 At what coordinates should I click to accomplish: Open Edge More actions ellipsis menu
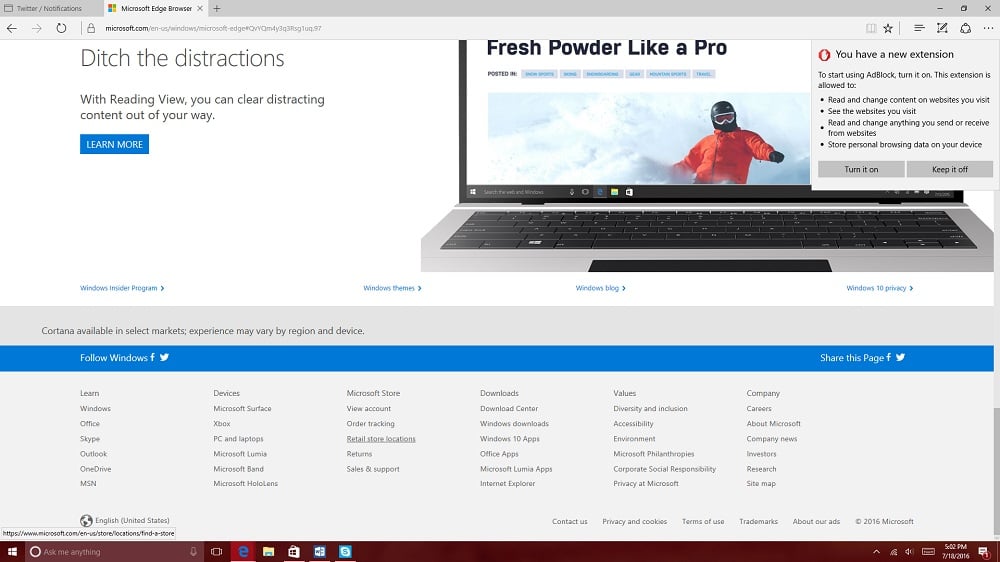pyautogui.click(x=988, y=28)
